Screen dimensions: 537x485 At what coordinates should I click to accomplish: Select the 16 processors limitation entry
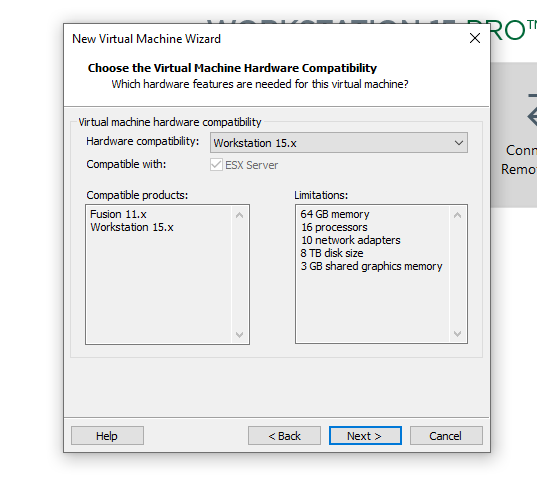click(x=334, y=227)
